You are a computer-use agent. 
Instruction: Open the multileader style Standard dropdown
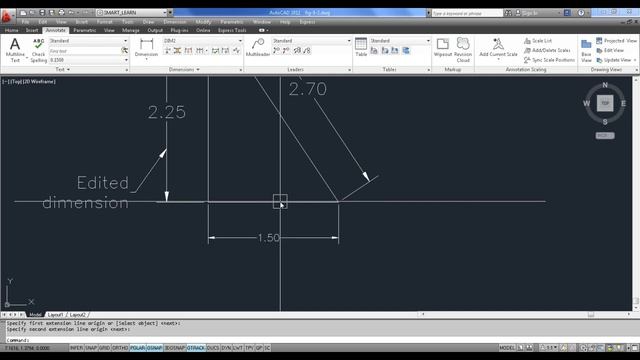coord(311,41)
